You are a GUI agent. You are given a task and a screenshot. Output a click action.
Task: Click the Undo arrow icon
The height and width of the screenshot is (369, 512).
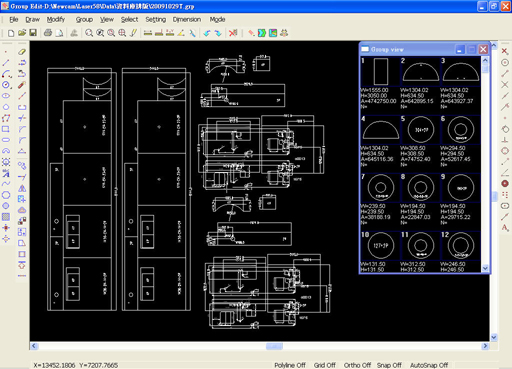coord(207,33)
